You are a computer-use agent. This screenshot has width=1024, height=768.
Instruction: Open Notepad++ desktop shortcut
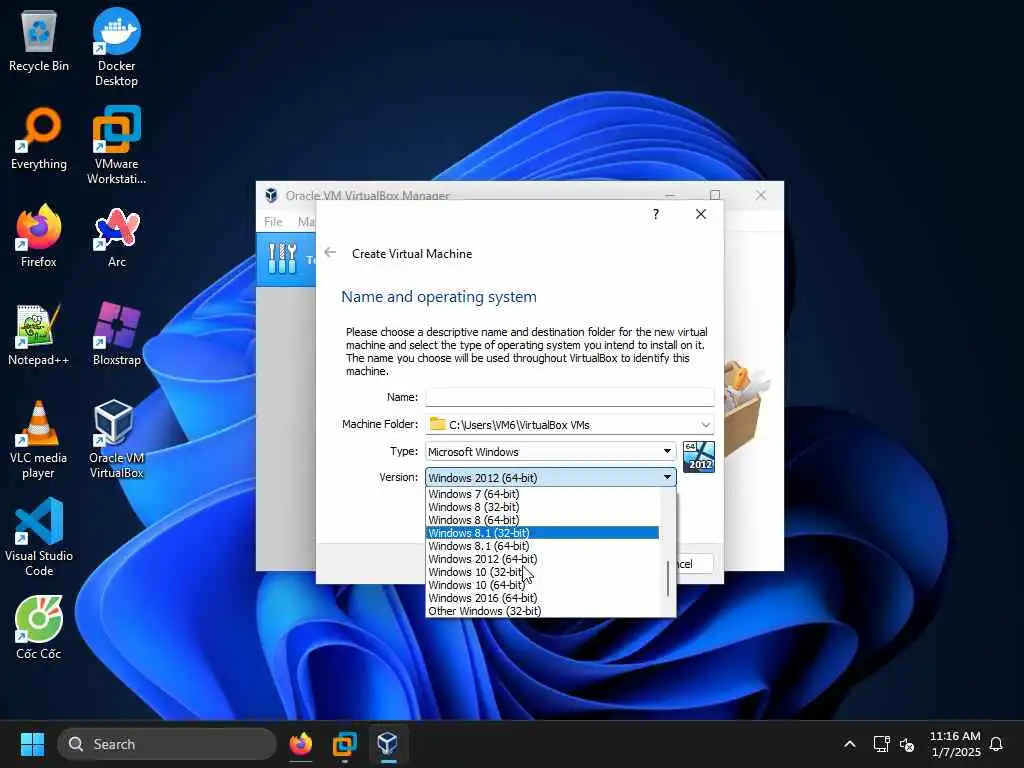[x=39, y=334]
